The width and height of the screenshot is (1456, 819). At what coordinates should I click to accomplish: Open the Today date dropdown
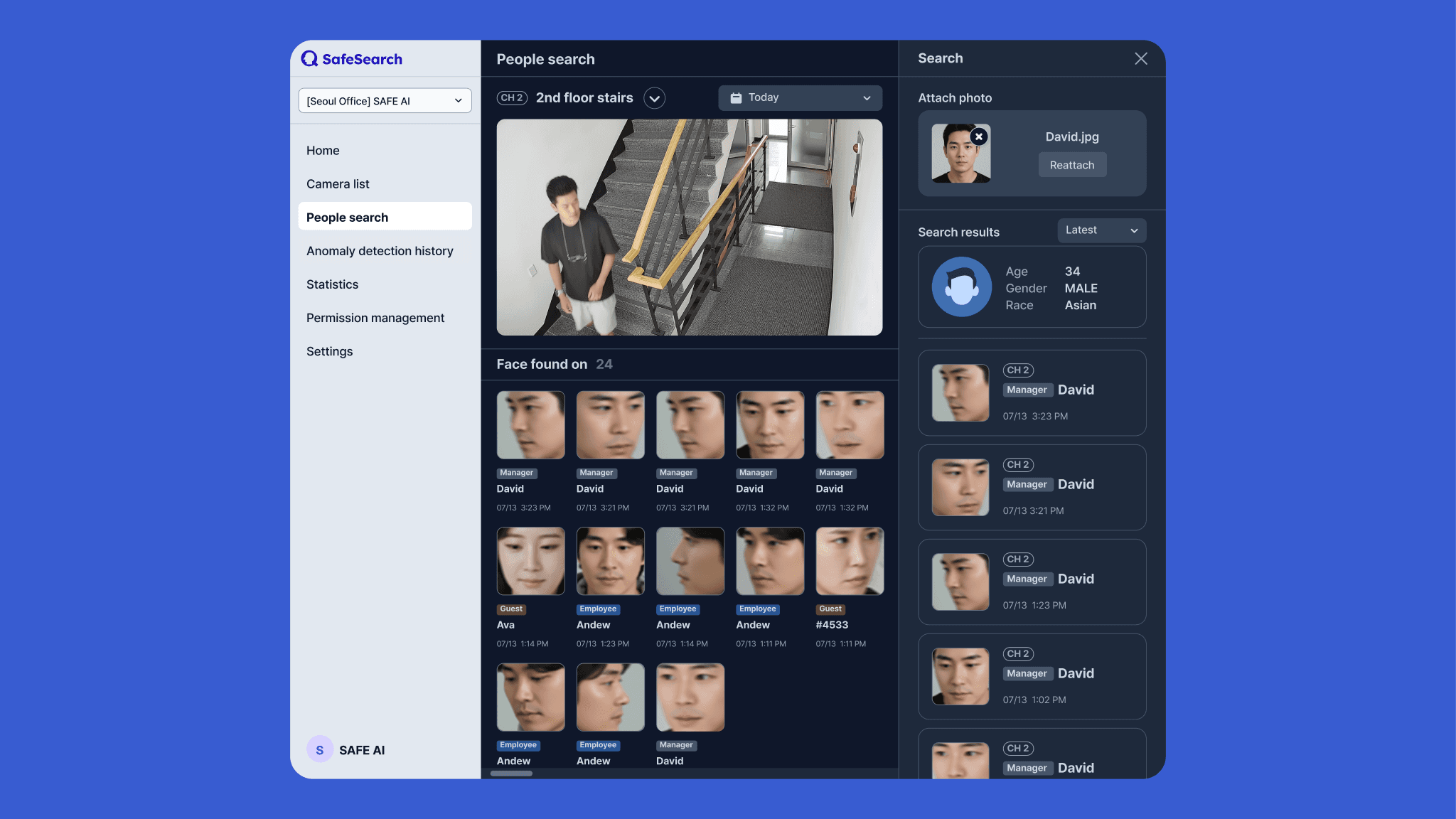(x=800, y=98)
